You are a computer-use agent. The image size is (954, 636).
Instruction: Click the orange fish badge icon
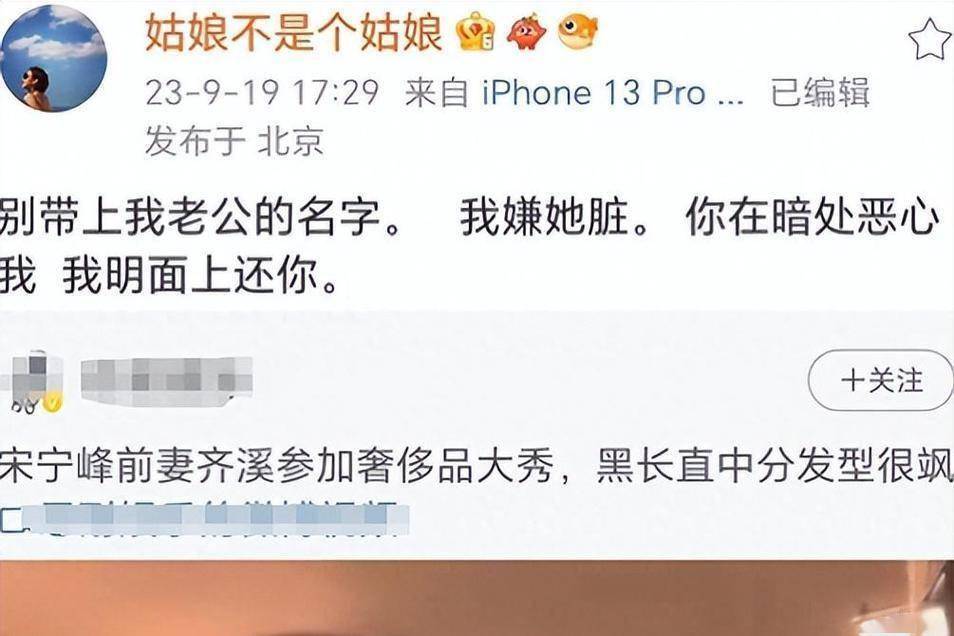point(578,32)
